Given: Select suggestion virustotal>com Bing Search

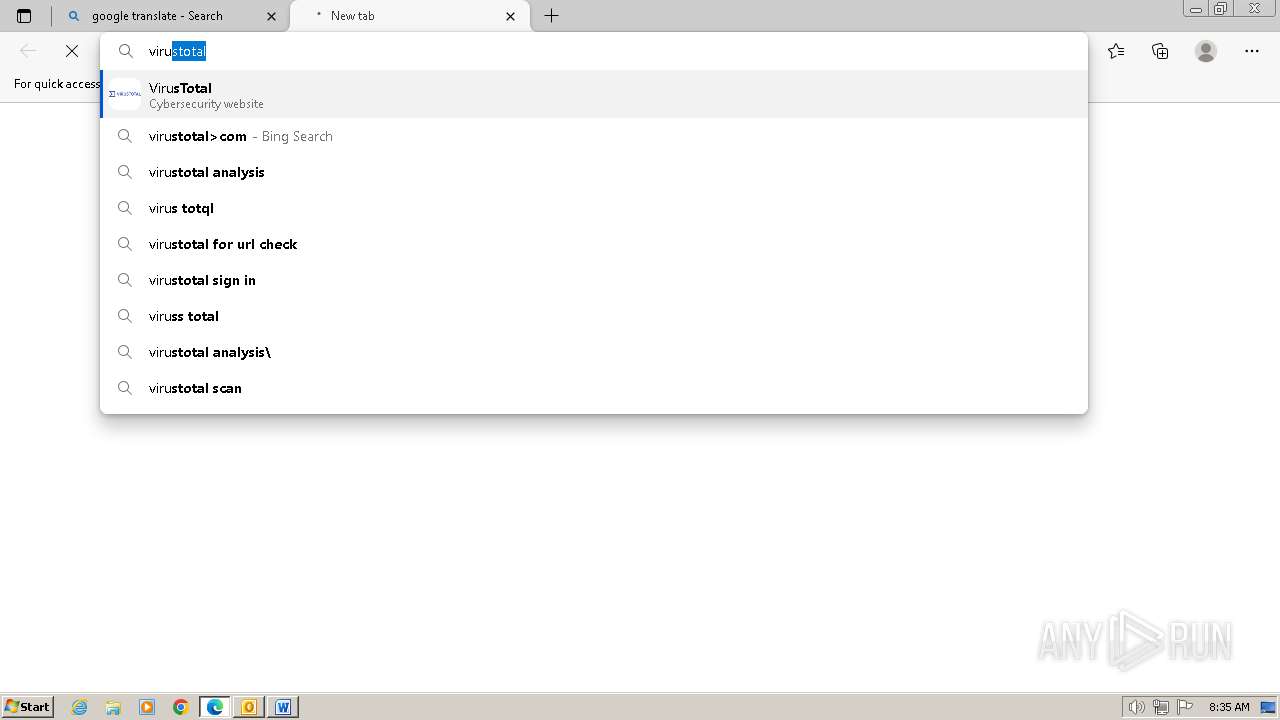Looking at the screenshot, I should click(594, 136).
